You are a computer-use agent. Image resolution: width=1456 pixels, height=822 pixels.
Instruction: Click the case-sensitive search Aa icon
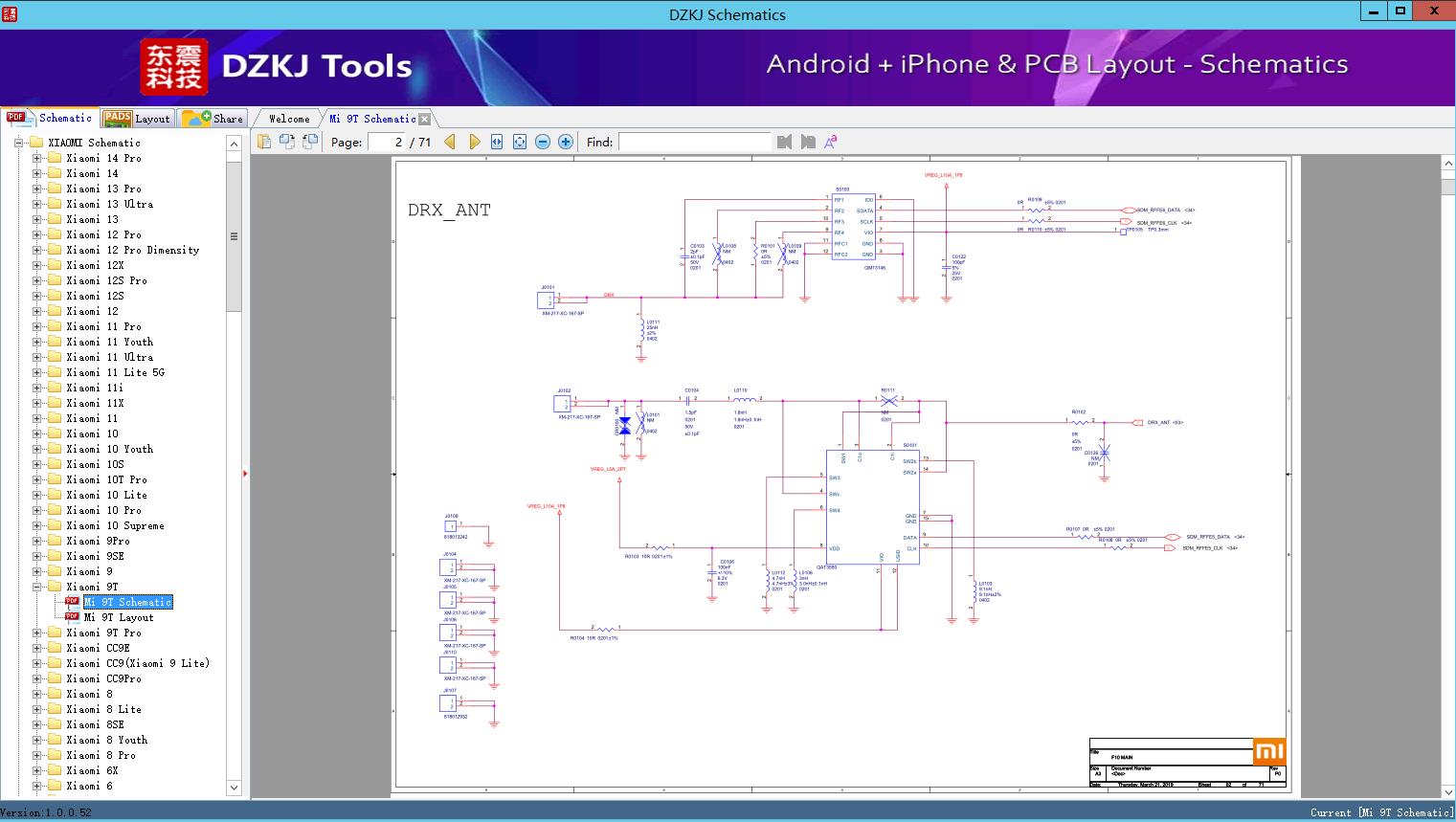[x=831, y=141]
